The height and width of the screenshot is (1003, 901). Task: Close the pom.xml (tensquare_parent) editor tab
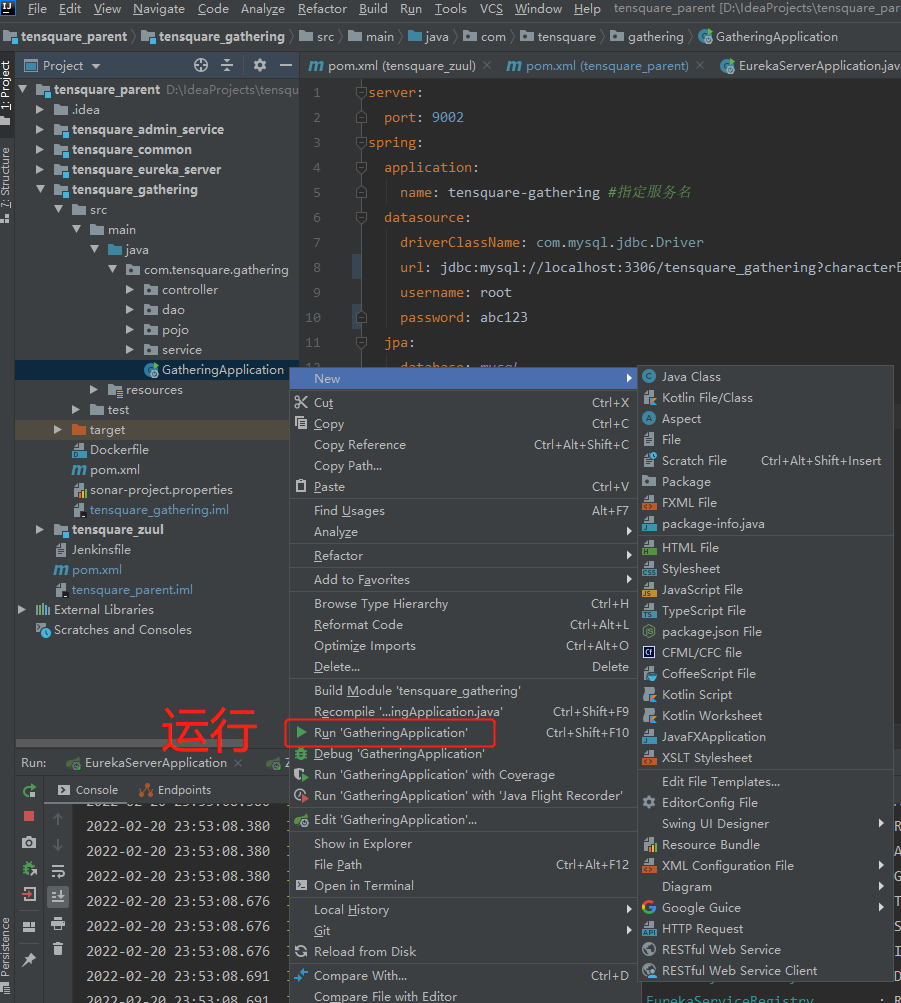tap(700, 65)
